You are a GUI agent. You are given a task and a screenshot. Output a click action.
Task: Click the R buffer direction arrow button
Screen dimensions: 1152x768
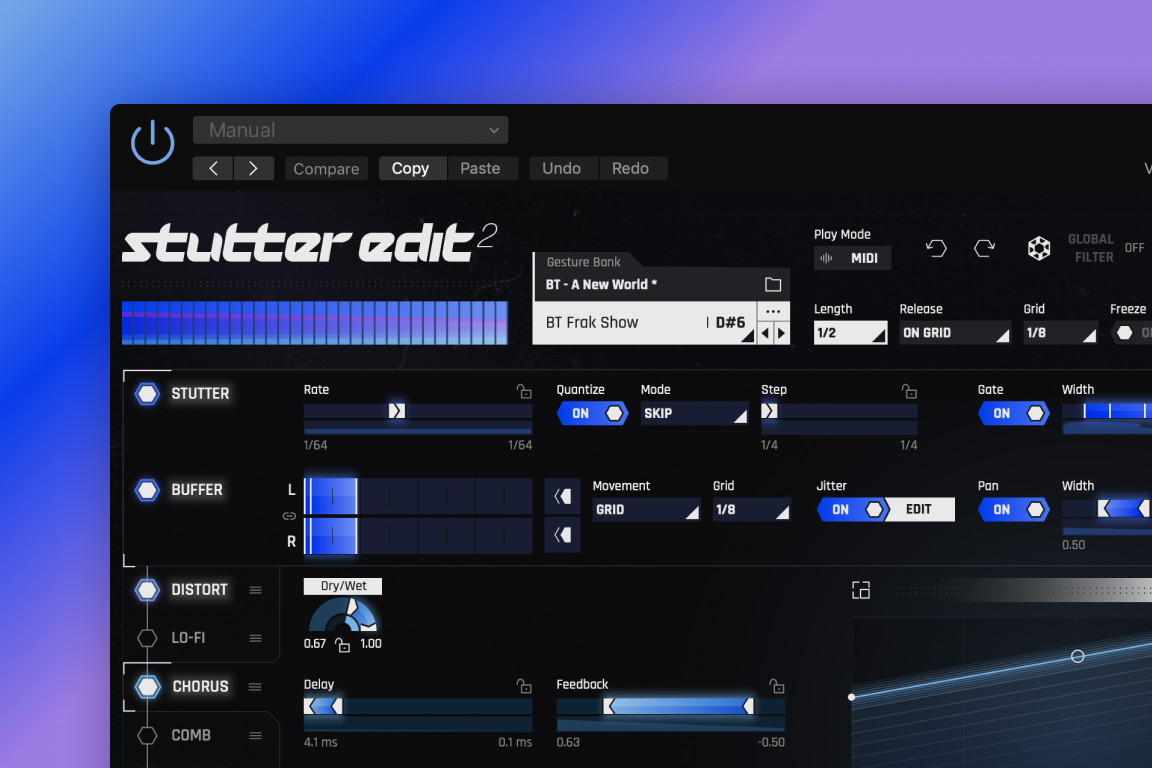coord(563,534)
